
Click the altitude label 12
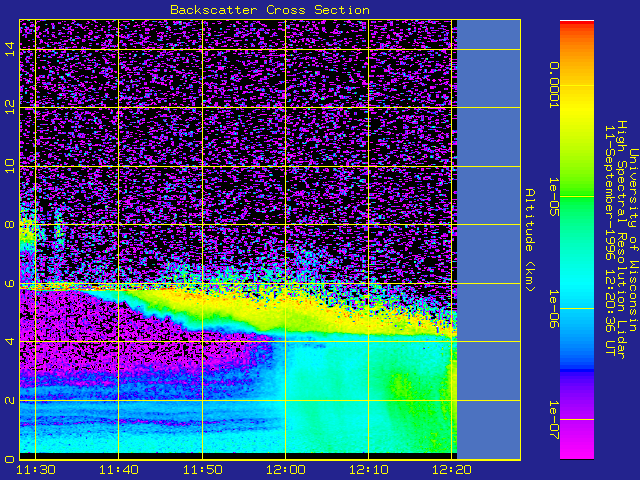point(10,107)
